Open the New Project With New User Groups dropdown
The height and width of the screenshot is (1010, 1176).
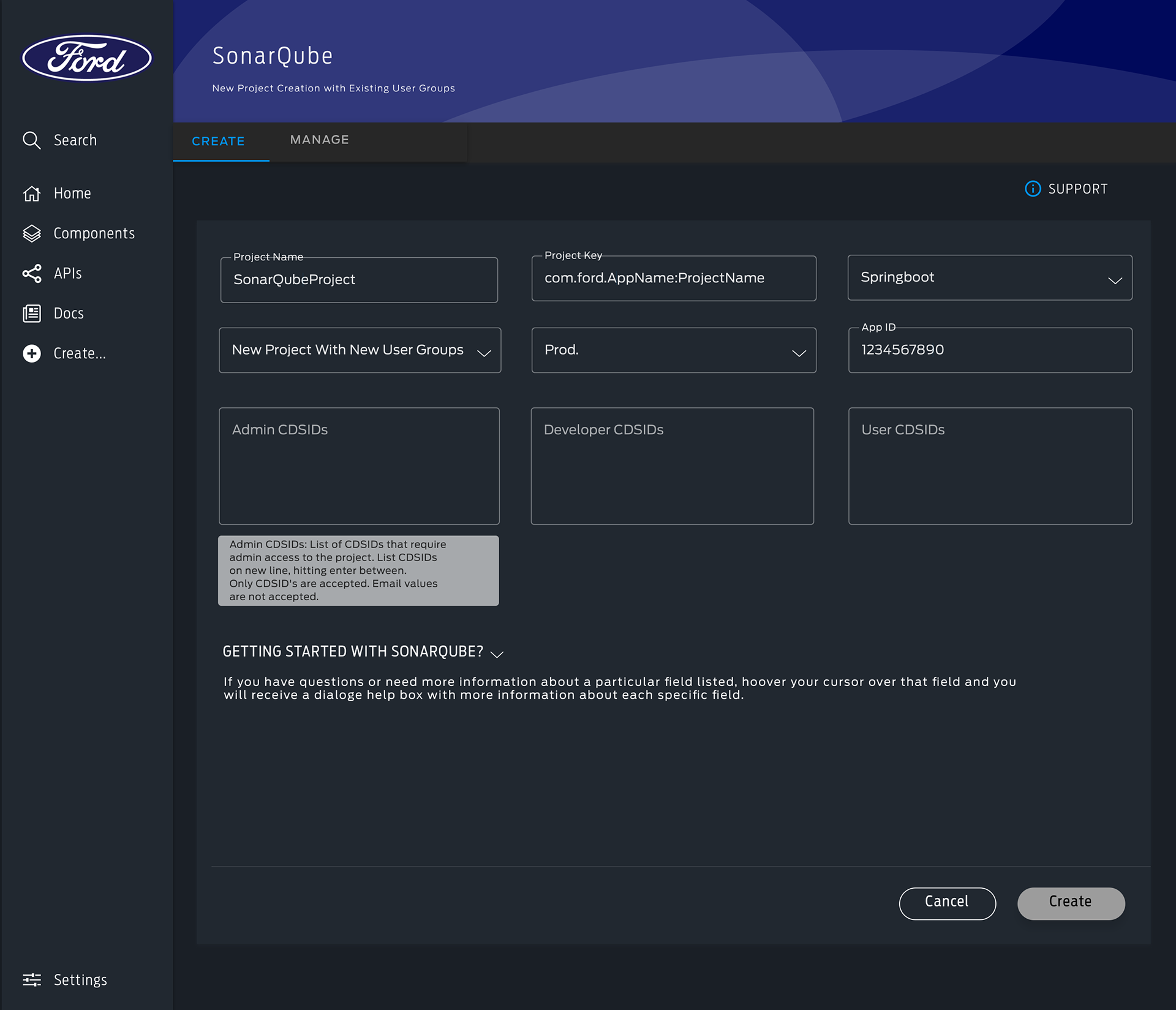click(360, 350)
